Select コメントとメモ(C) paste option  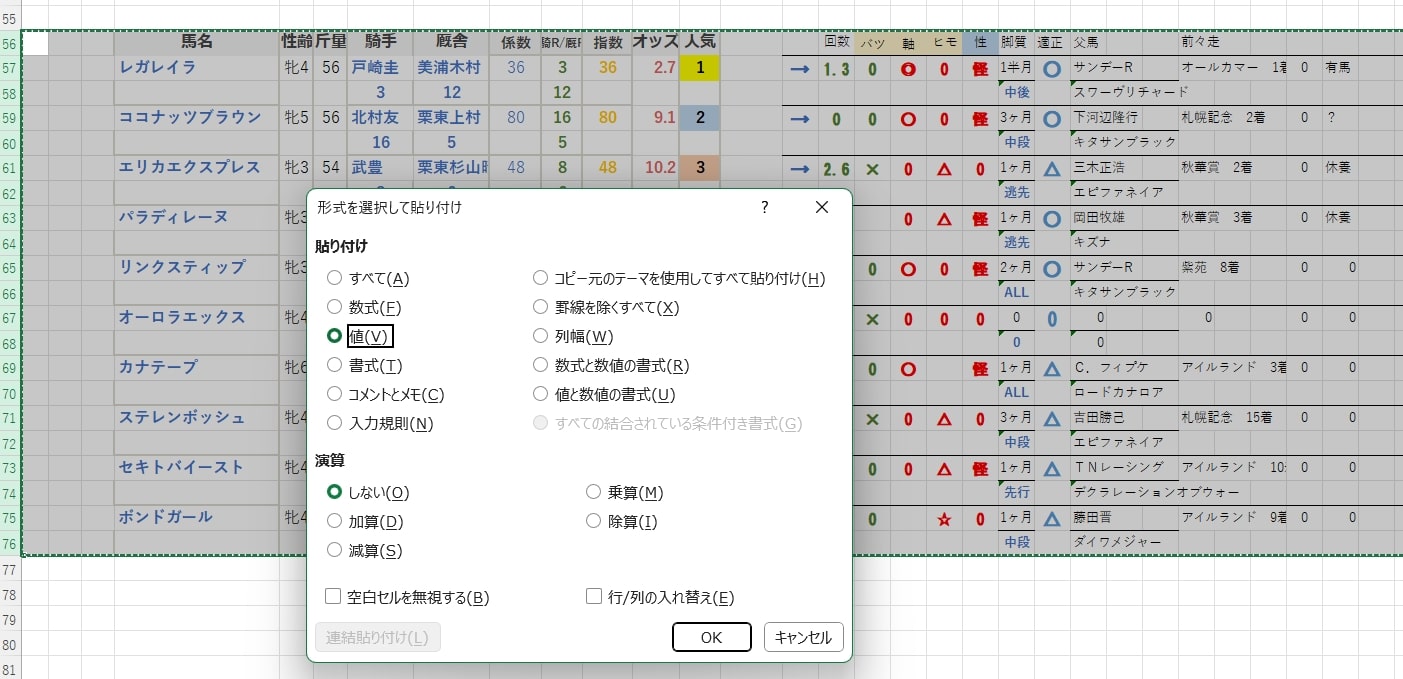tap(334, 394)
